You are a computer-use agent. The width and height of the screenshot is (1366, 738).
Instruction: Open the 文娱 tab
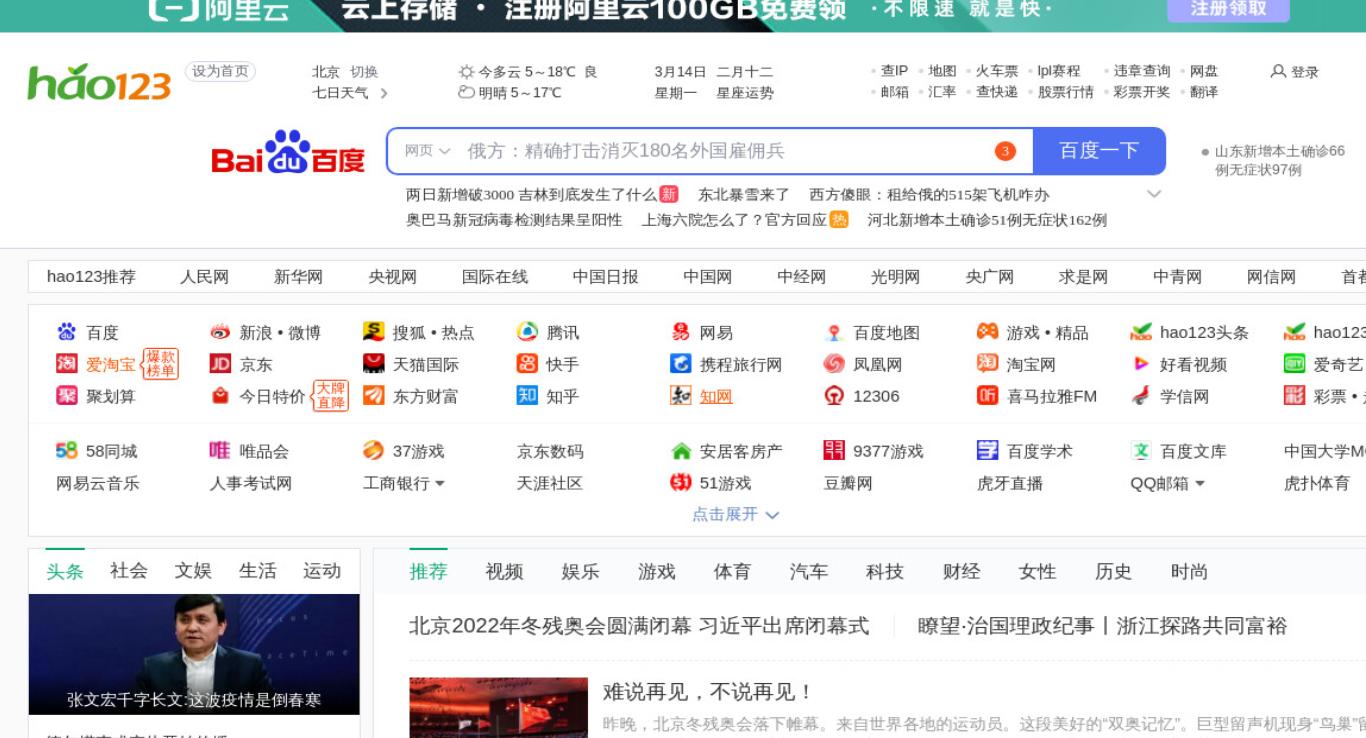(193, 571)
